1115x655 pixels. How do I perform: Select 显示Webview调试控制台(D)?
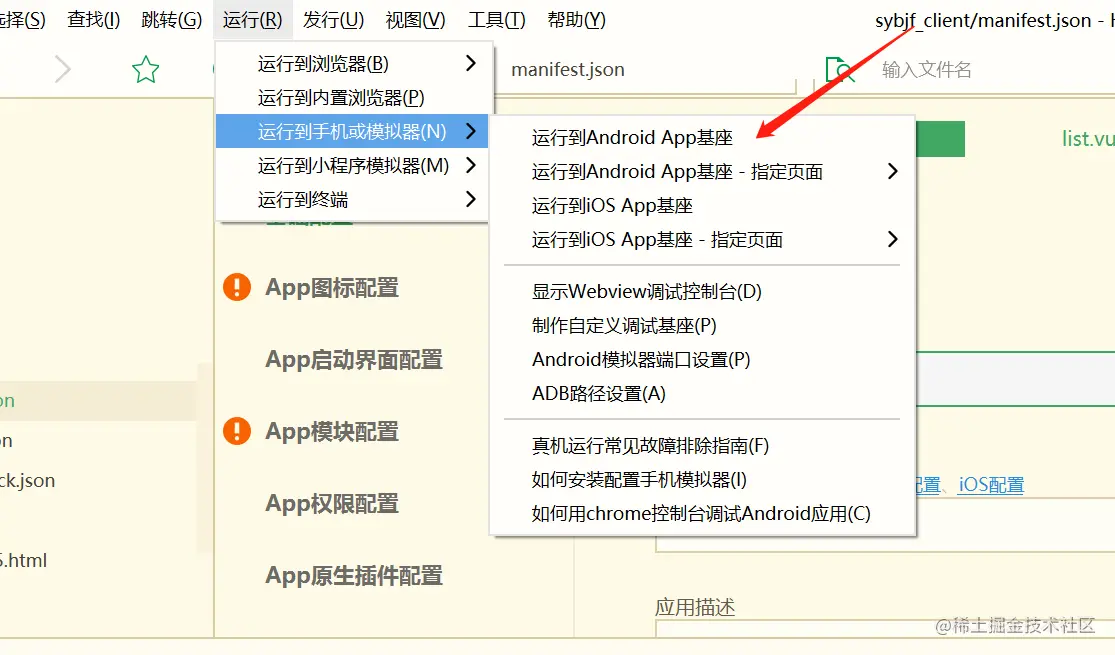pos(703,292)
